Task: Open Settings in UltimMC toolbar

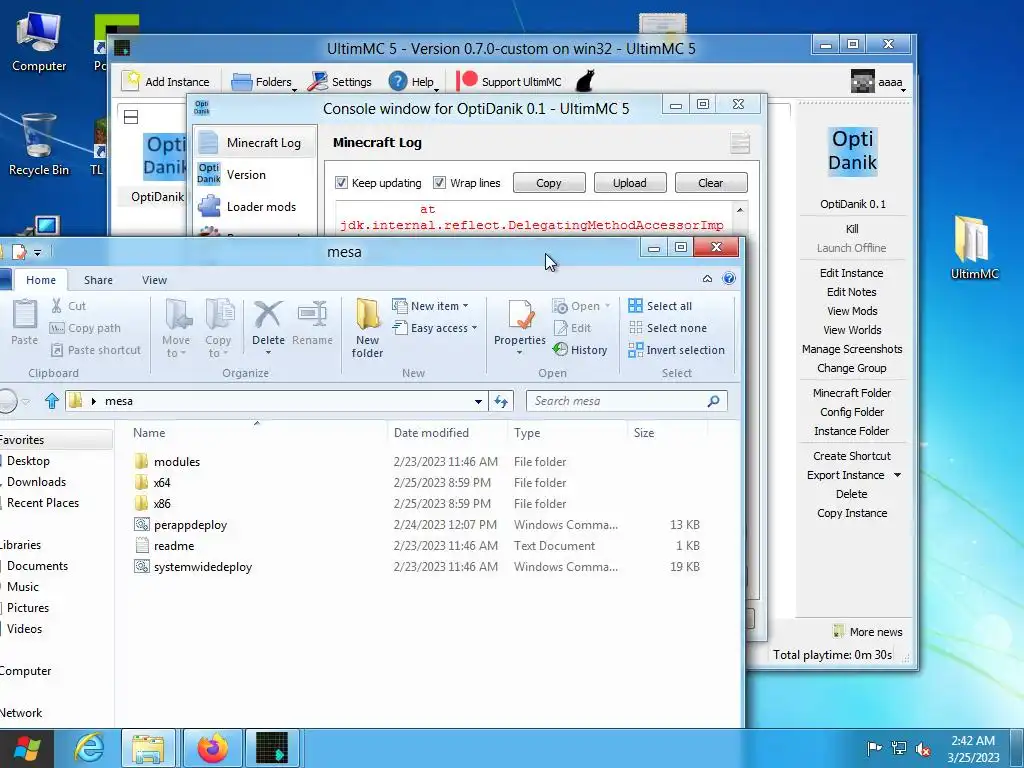Action: click(x=340, y=82)
